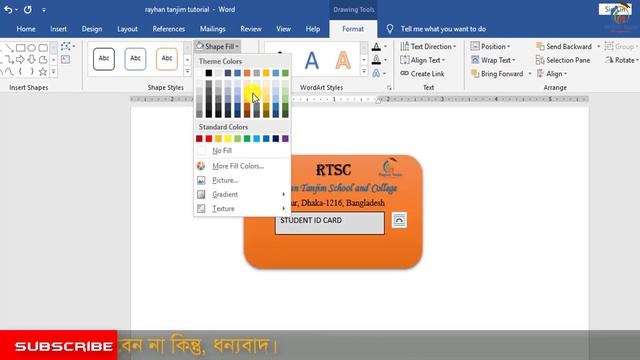Click the Redo icon in the title bar
The image size is (640, 360).
(28, 9)
